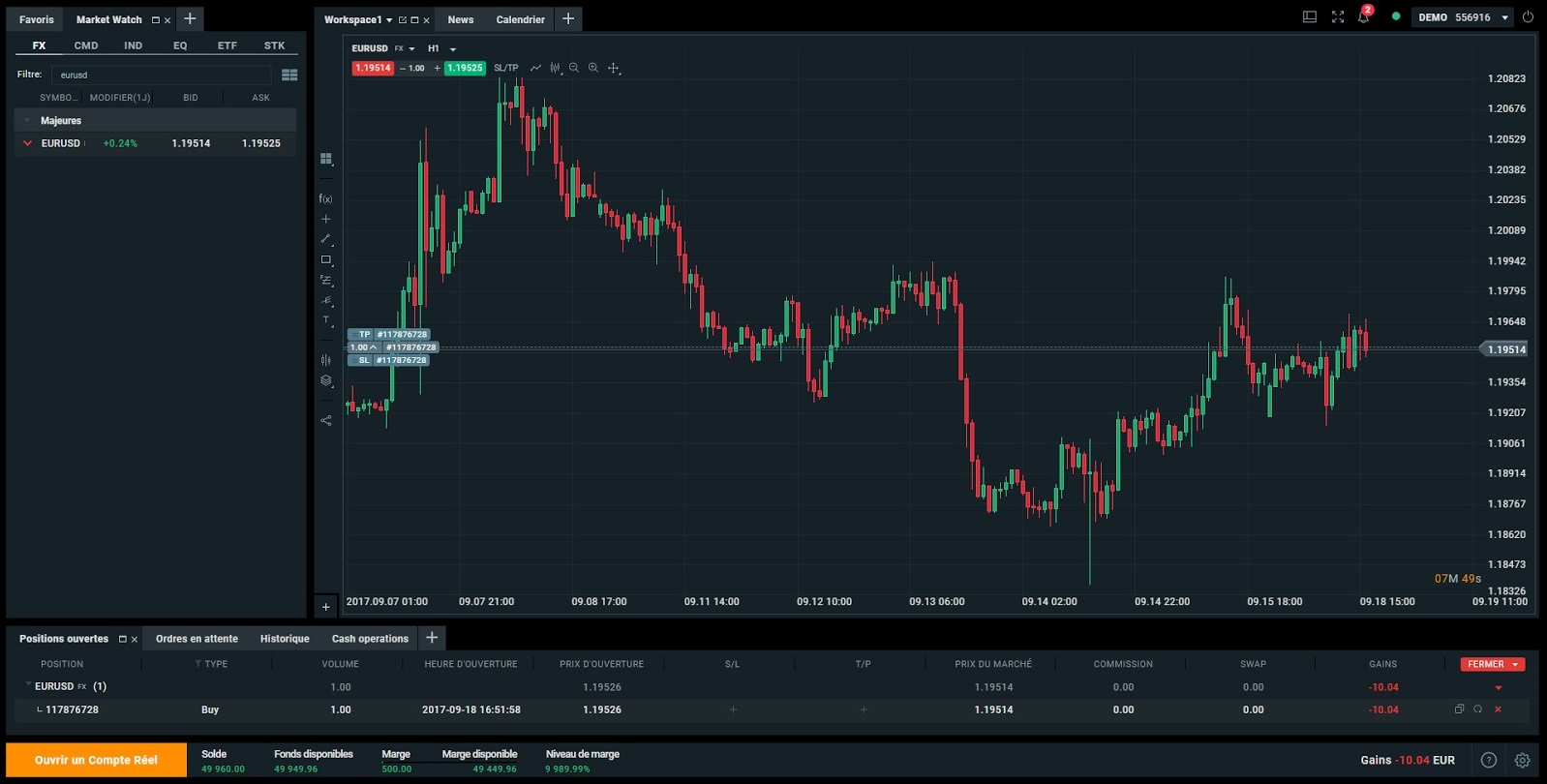The width and height of the screenshot is (1547, 784).
Task: Click the layers icon in chart sidebar
Action: point(326,380)
